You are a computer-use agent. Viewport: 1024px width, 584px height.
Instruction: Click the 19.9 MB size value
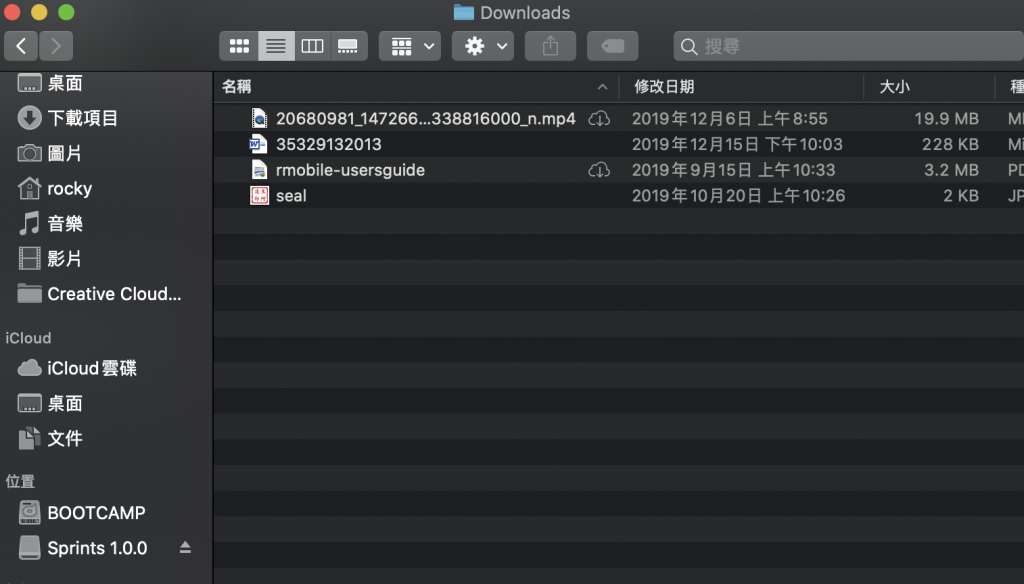point(946,118)
